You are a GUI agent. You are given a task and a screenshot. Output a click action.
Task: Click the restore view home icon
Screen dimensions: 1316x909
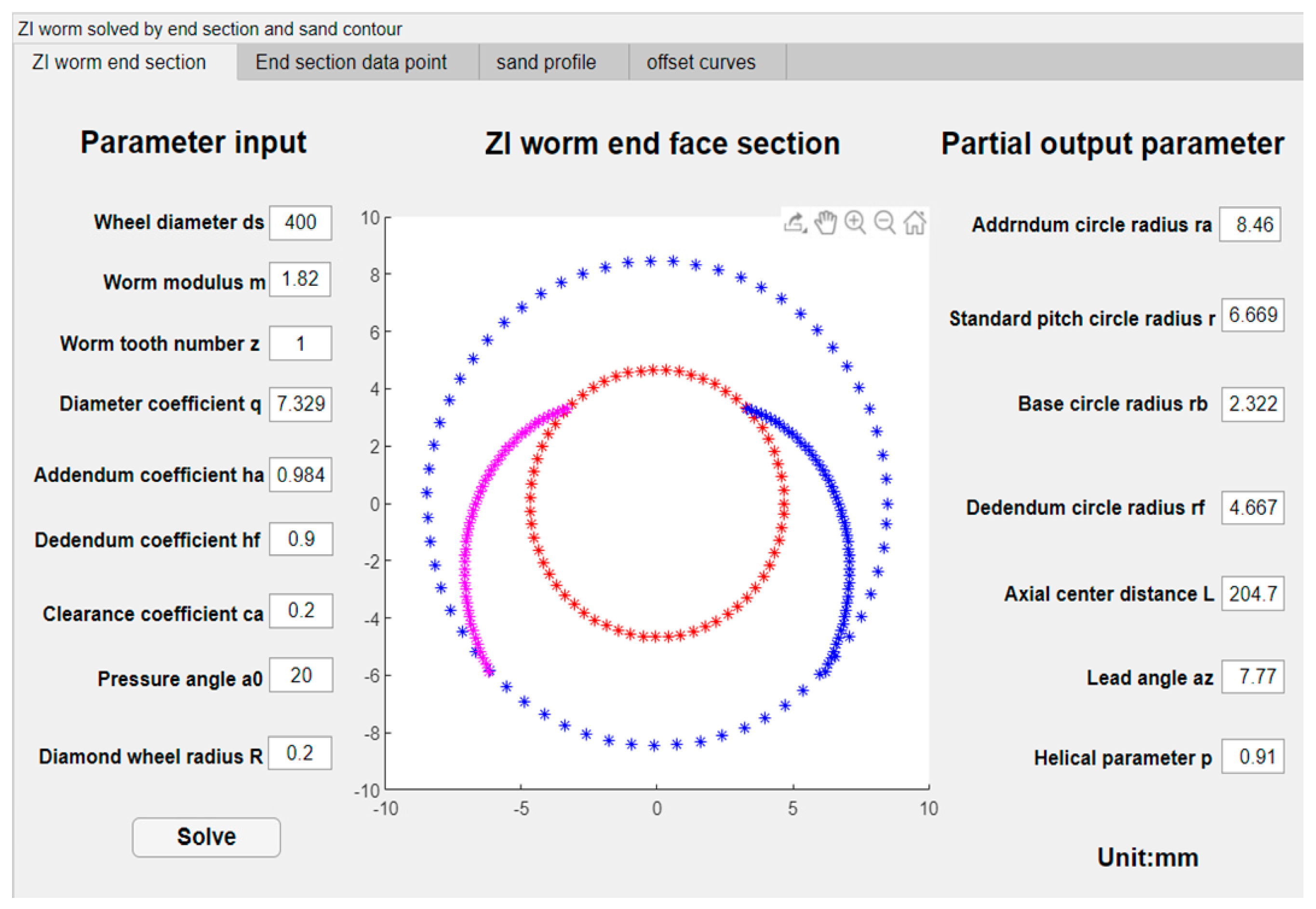(x=915, y=223)
